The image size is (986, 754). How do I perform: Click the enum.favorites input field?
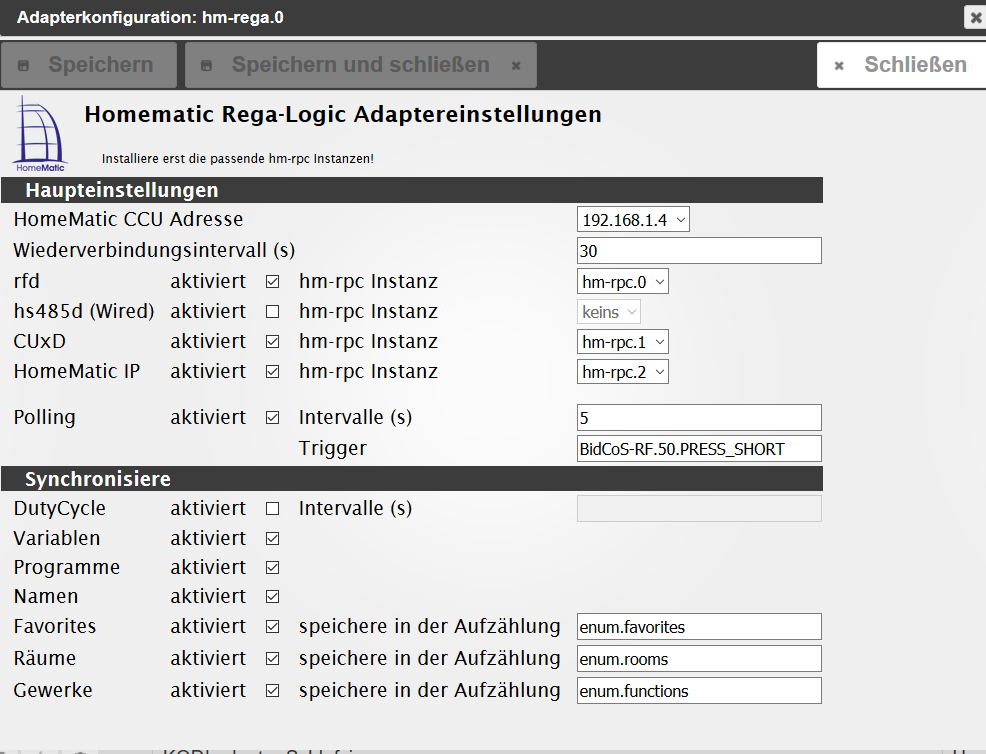pos(699,627)
